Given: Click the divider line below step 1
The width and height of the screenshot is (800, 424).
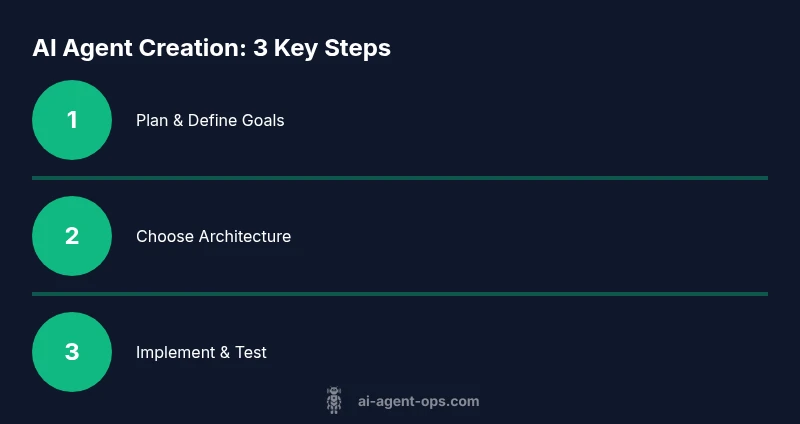Looking at the screenshot, I should pyautogui.click(x=400, y=178).
